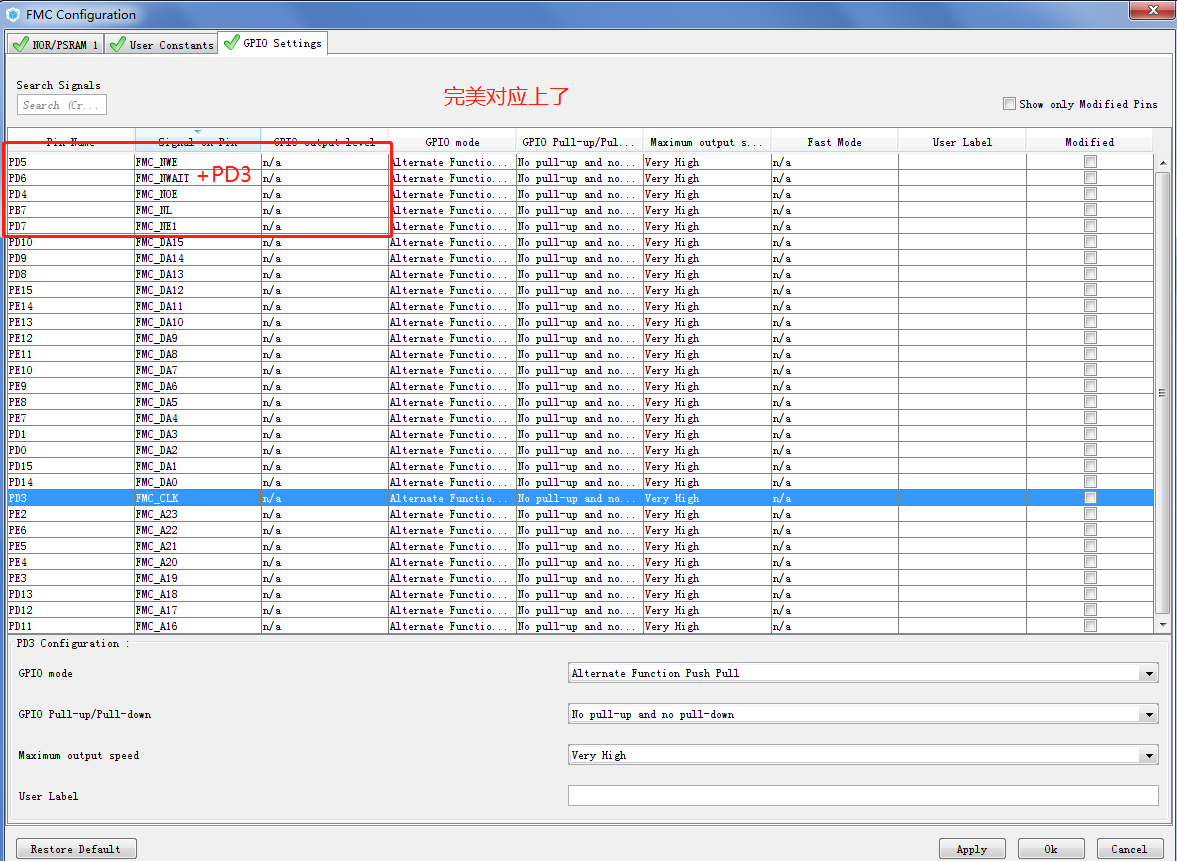This screenshot has height=861, width=1177.
Task: Check the Modified checkbox for PD3 row
Action: coord(1090,496)
